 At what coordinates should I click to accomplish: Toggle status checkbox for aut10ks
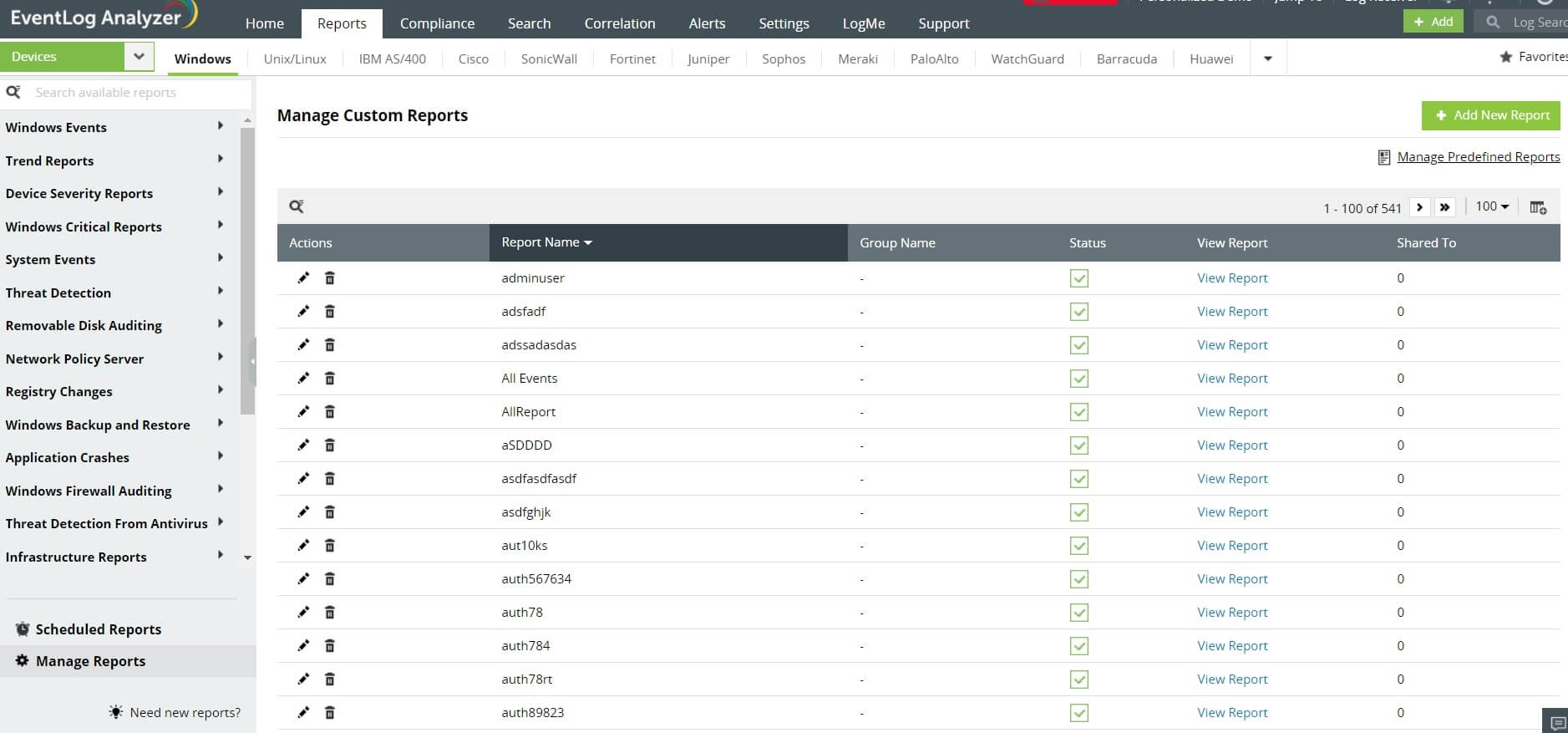pos(1079,546)
